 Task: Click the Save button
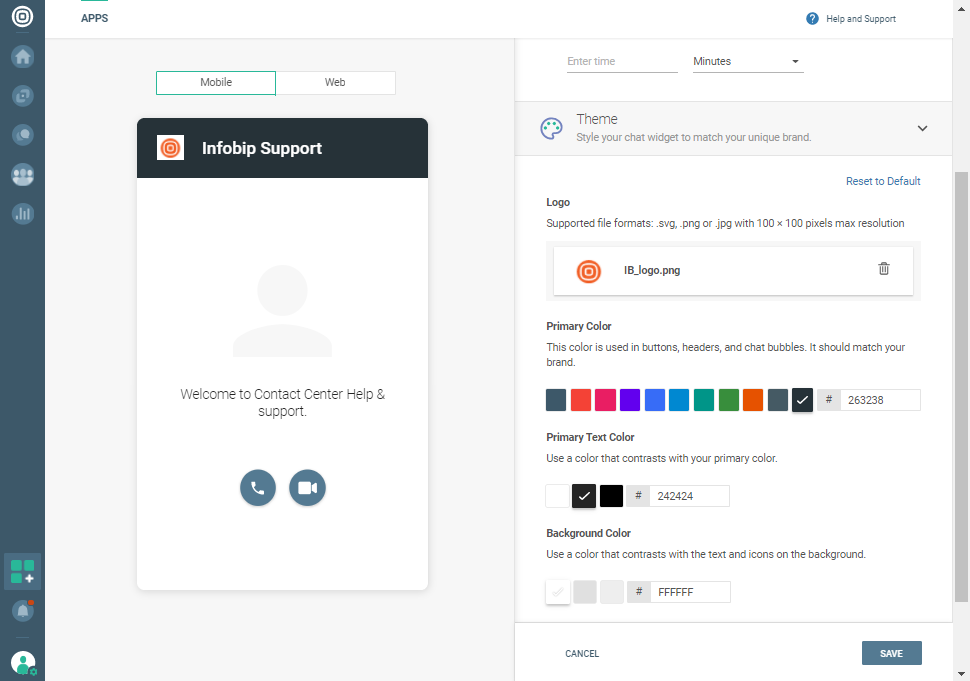(x=891, y=654)
